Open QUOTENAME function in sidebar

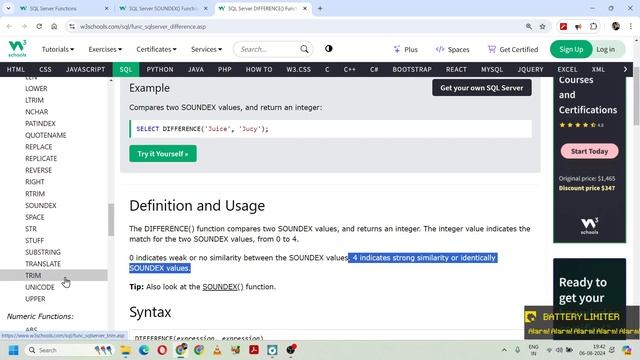click(x=46, y=135)
